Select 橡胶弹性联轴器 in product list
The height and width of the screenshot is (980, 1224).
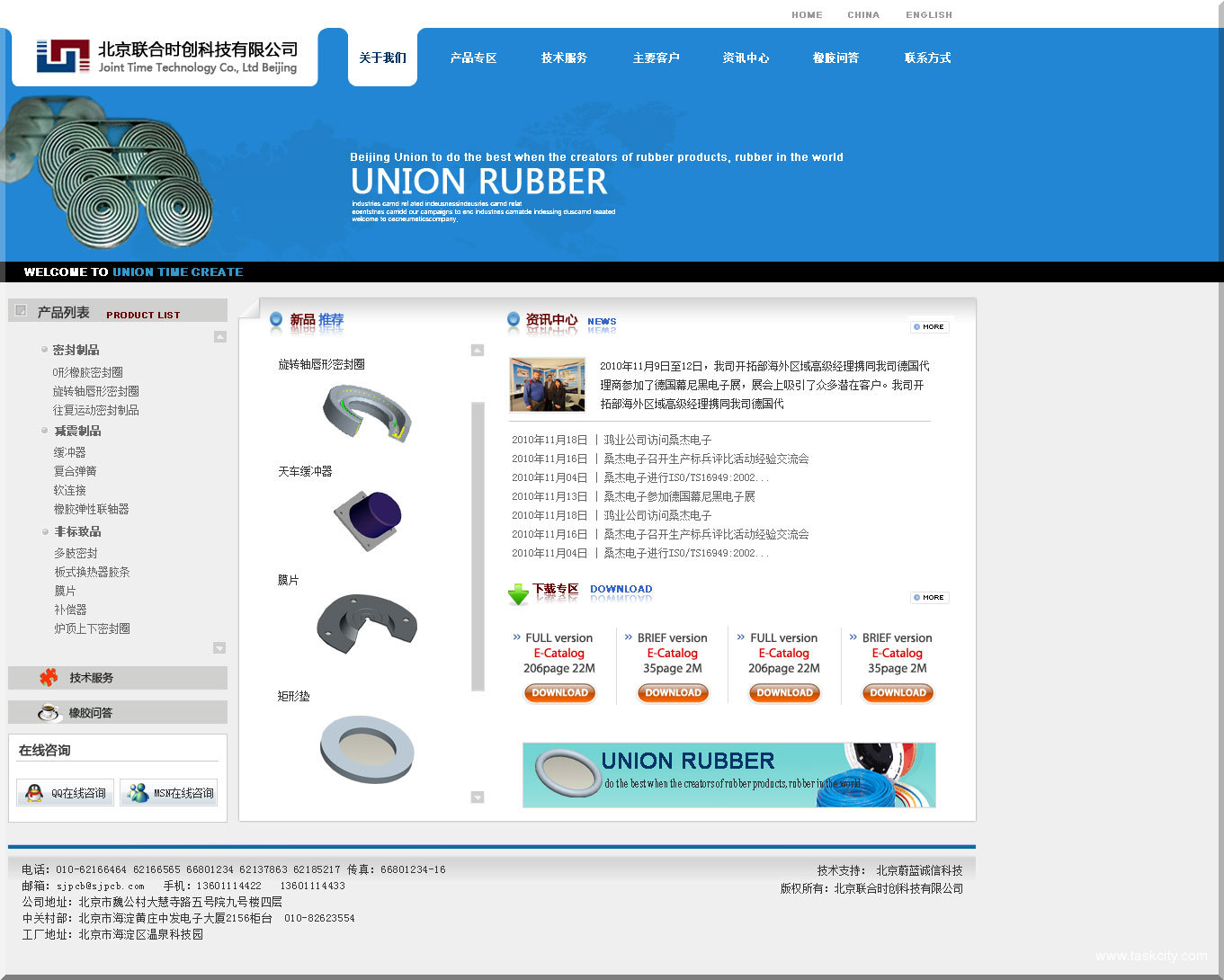(91, 509)
